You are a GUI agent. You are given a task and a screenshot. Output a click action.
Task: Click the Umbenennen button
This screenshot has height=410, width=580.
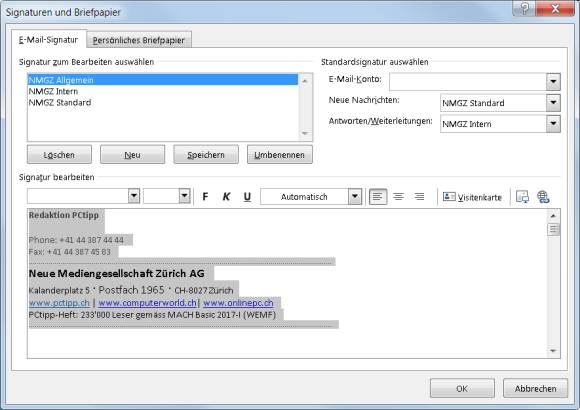coord(280,155)
